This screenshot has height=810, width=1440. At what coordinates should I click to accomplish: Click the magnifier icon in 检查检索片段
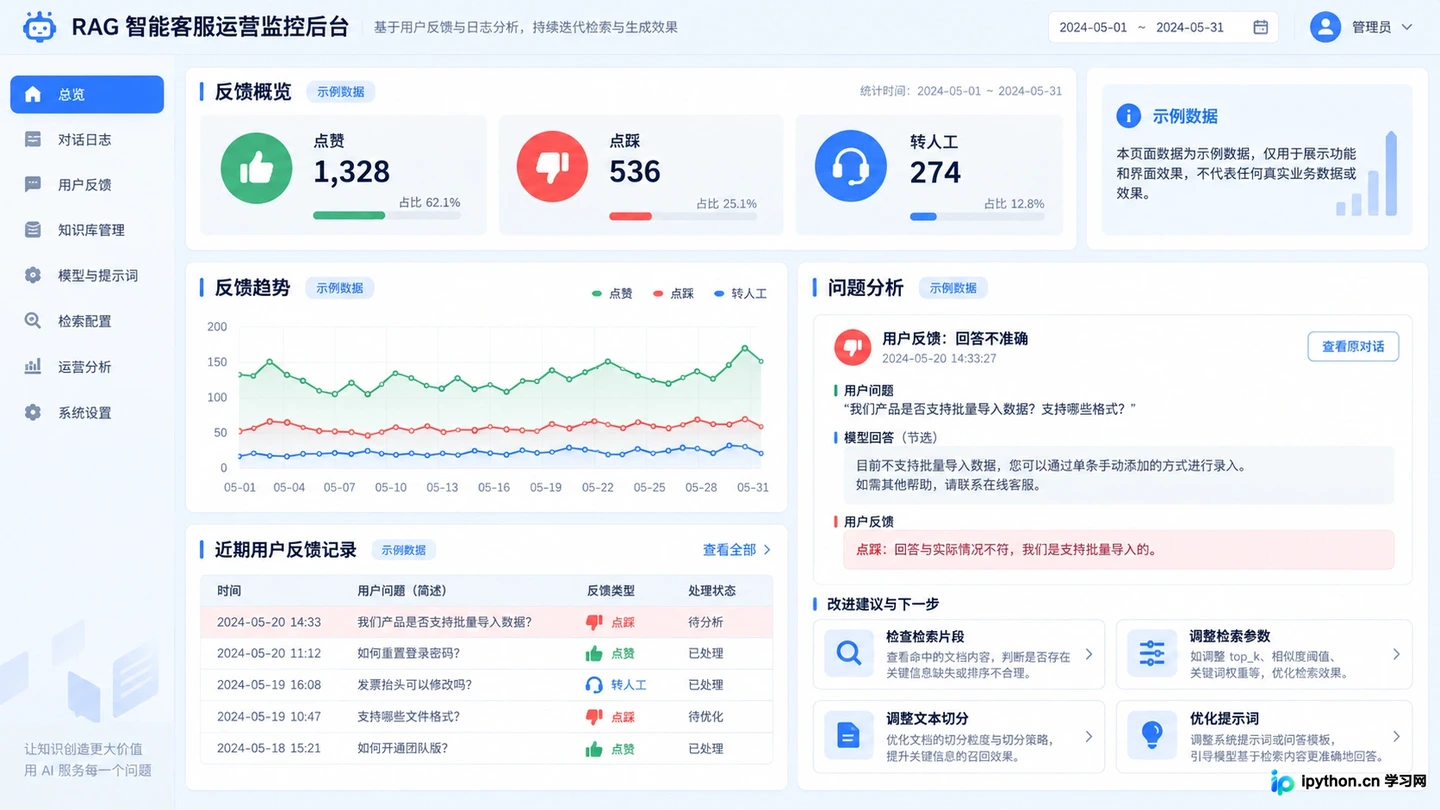pos(849,654)
